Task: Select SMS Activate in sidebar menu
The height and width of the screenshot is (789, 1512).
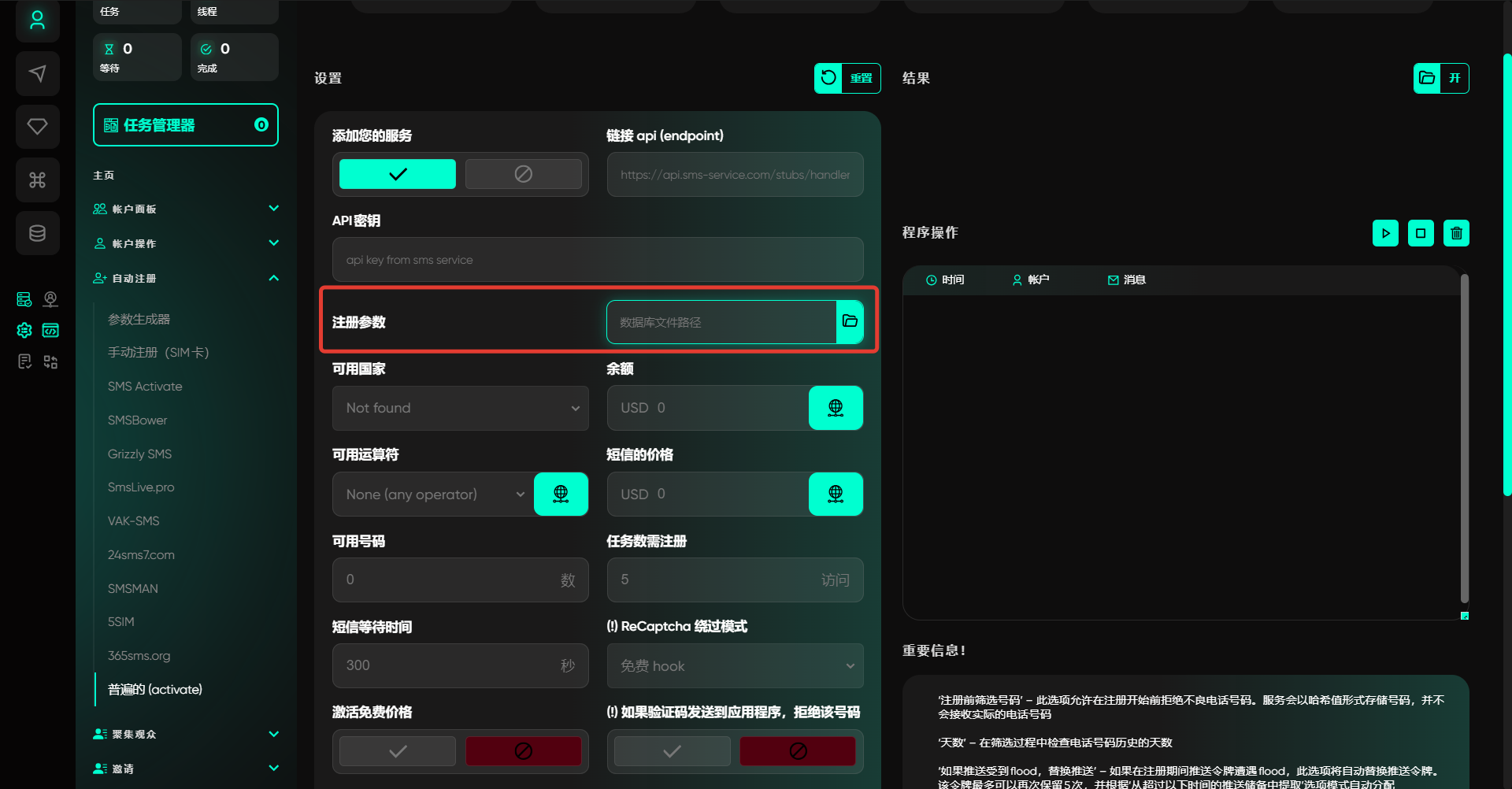Action: click(x=145, y=387)
